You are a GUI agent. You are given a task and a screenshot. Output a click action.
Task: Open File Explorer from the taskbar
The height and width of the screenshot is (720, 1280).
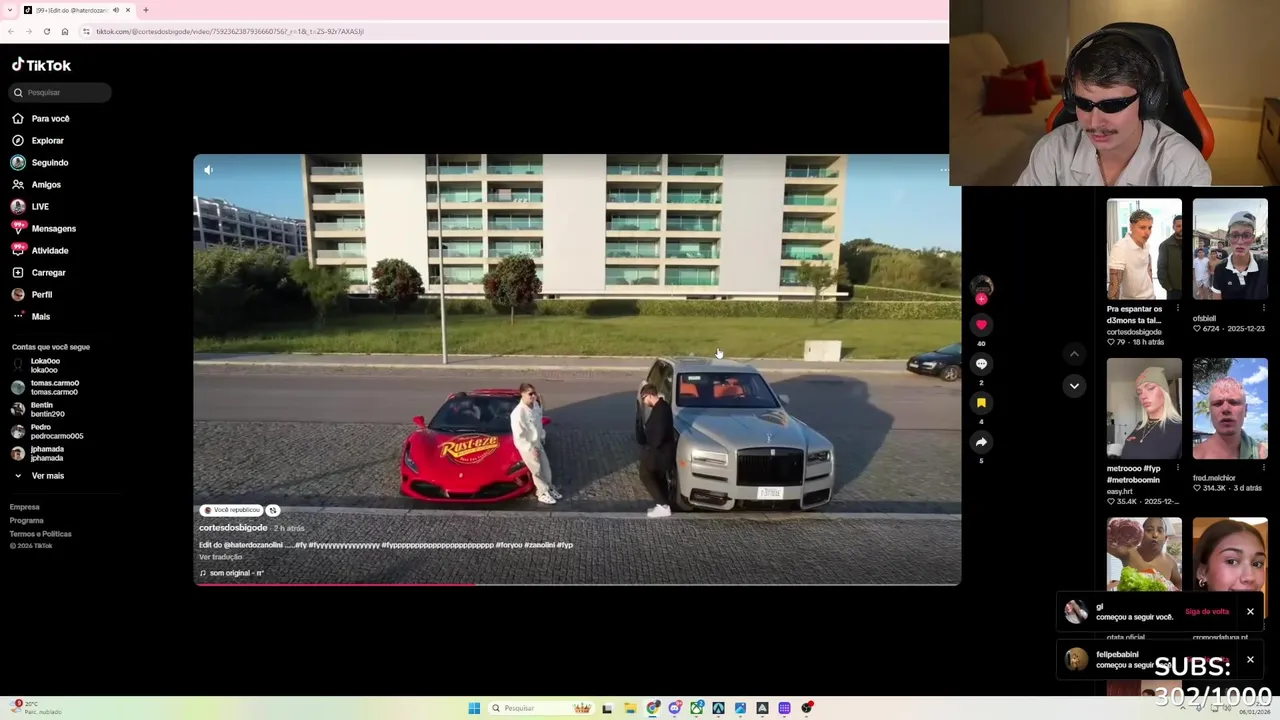coord(630,708)
